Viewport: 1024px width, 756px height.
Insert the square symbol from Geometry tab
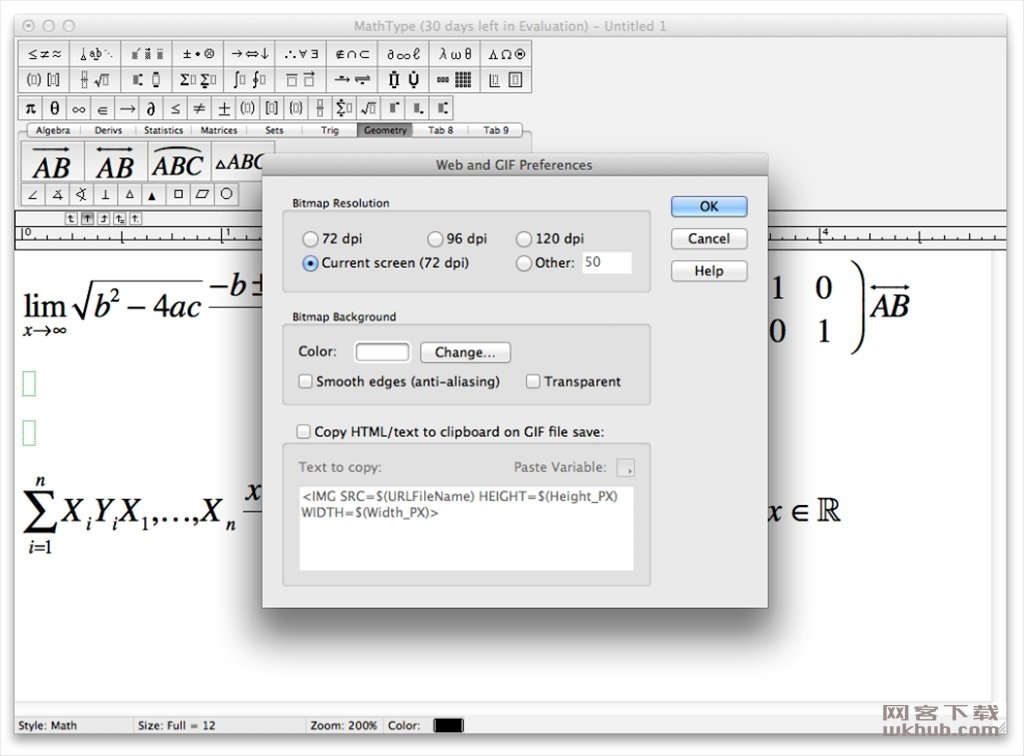point(178,195)
